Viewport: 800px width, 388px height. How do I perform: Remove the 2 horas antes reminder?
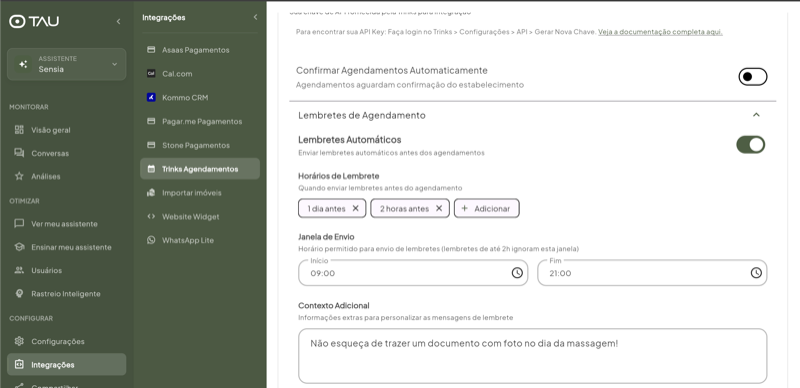pos(439,208)
